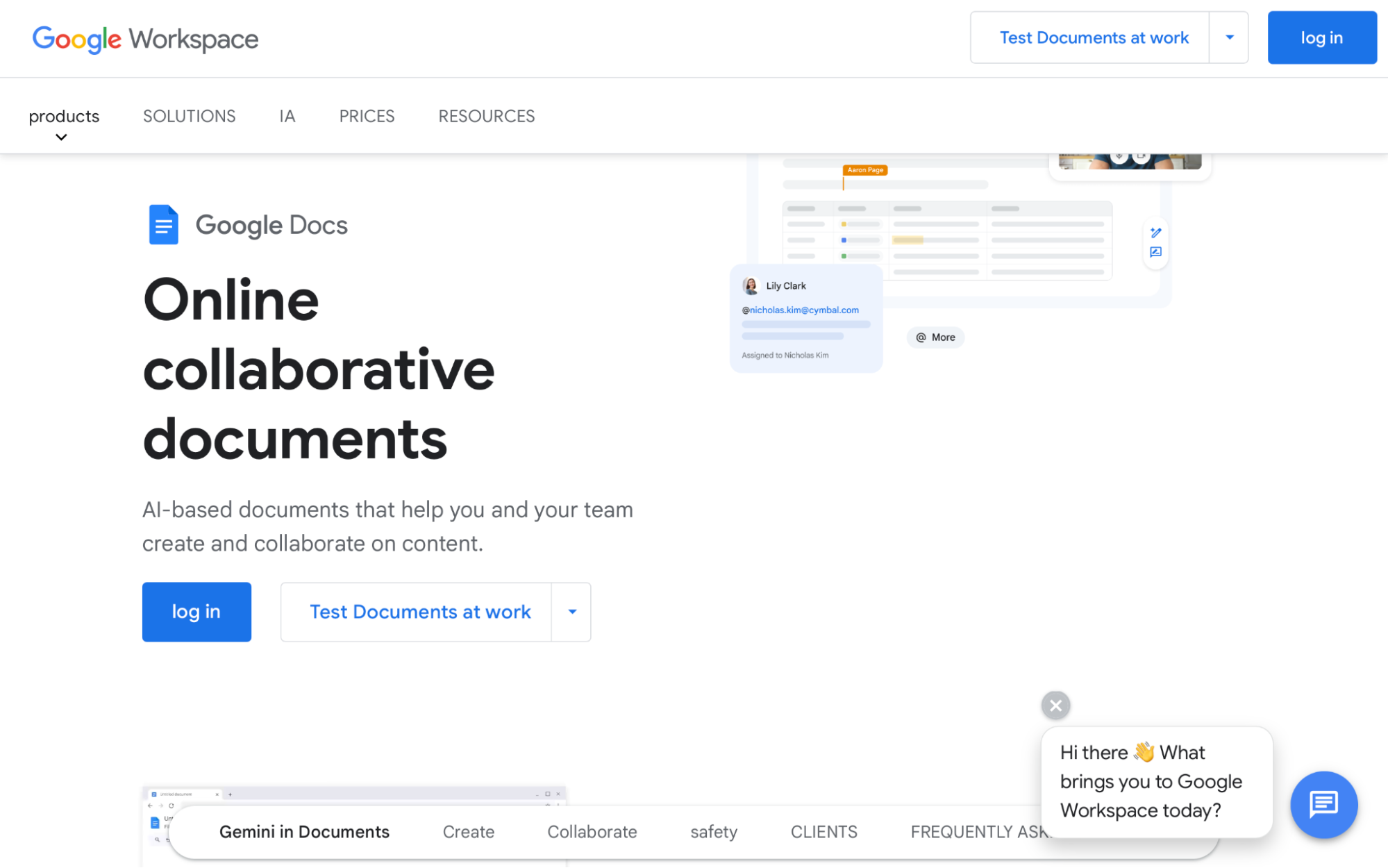Viewport: 1388px width, 868px height.
Task: Expand the products menu chevron
Action: click(x=61, y=137)
